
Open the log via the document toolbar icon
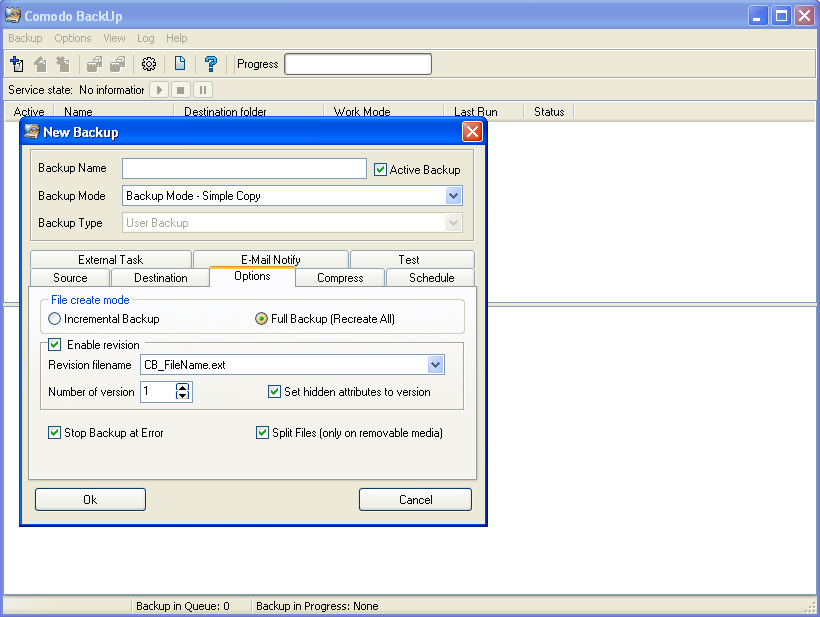pos(180,64)
